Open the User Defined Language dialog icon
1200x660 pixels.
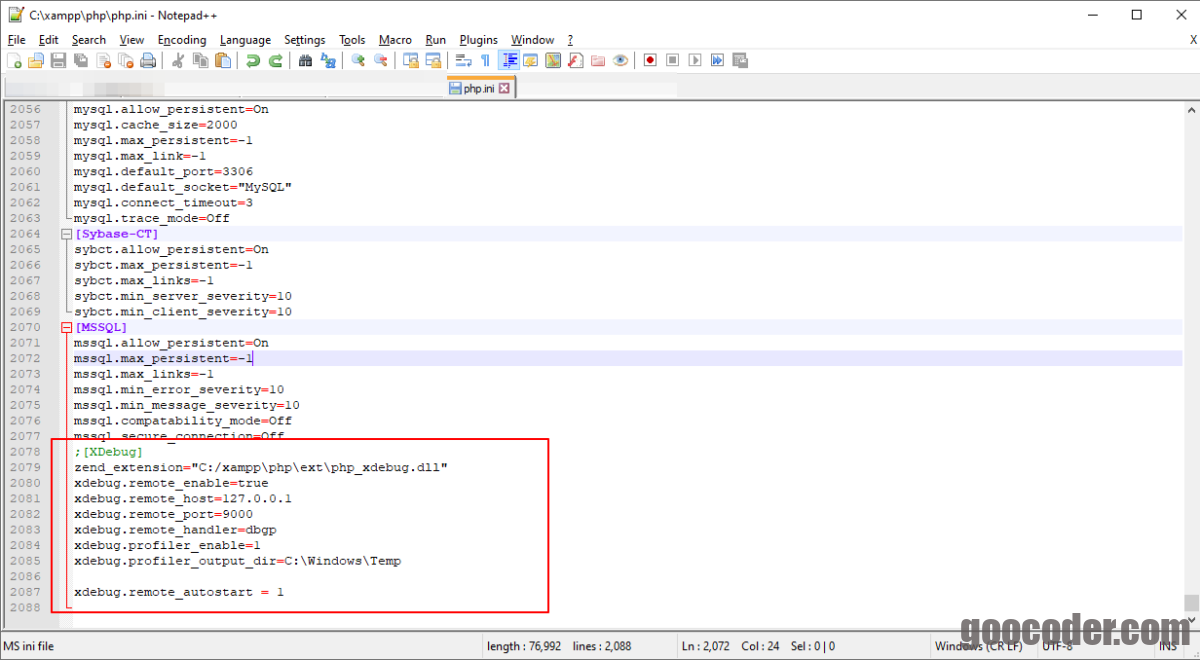click(531, 60)
